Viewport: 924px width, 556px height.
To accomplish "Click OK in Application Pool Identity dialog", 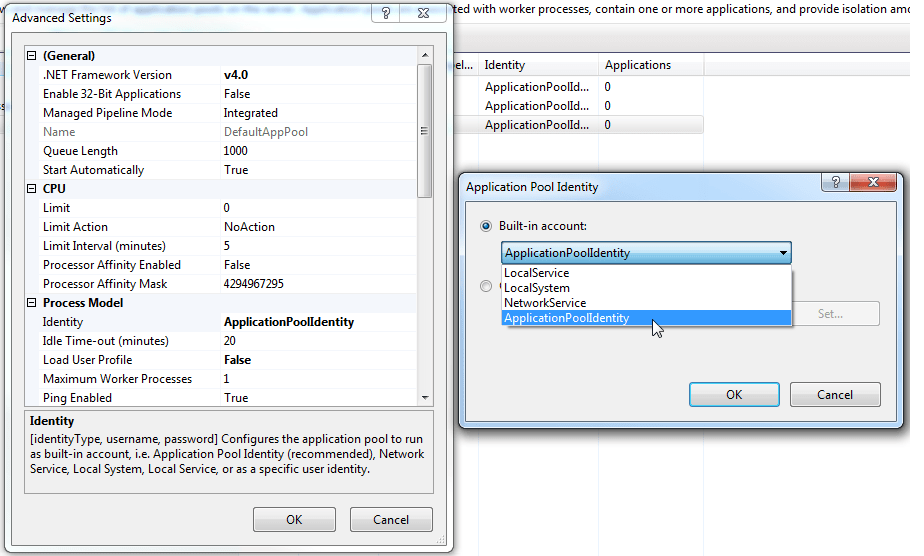I will (734, 395).
